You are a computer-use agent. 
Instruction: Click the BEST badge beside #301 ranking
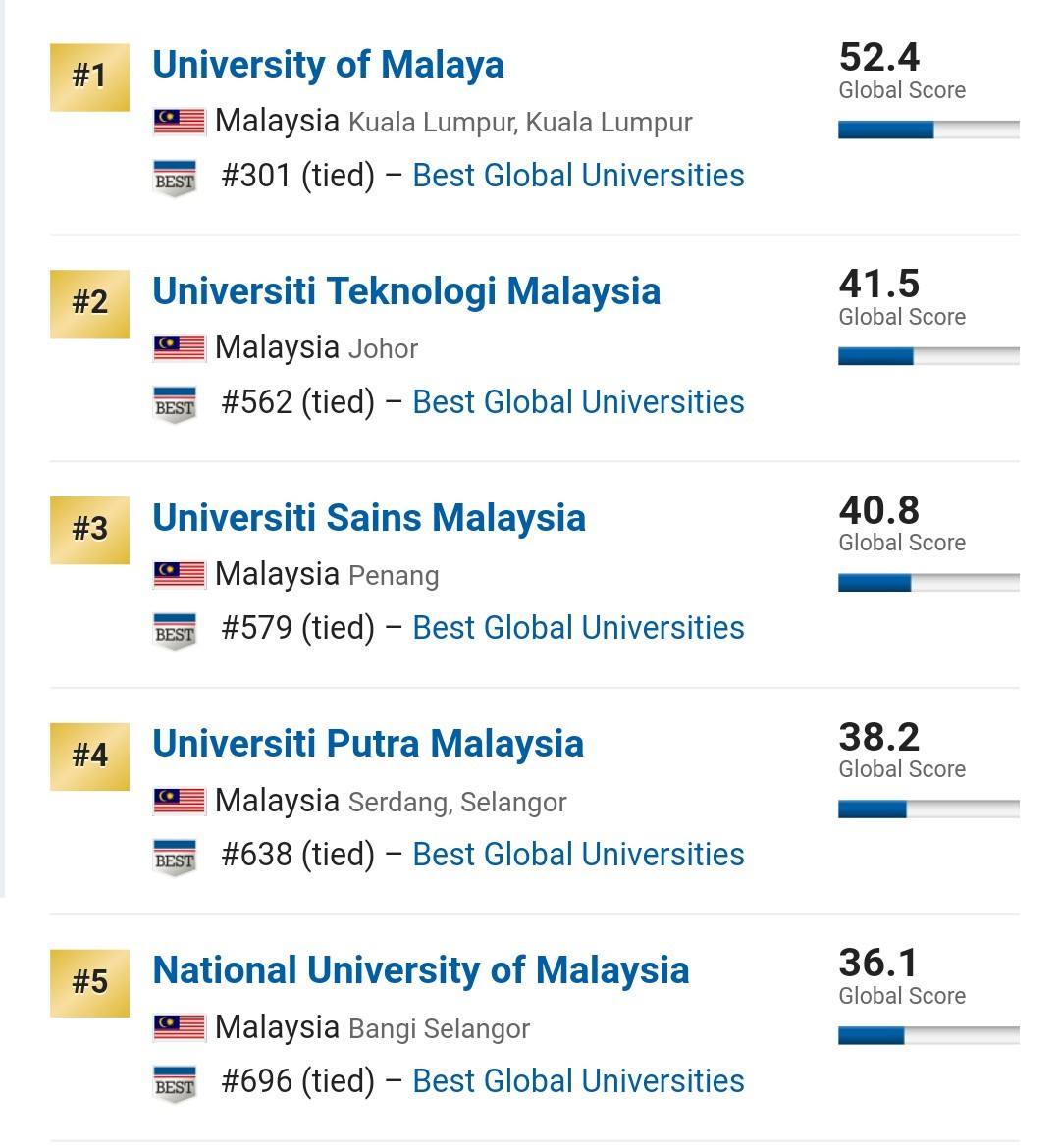175,179
